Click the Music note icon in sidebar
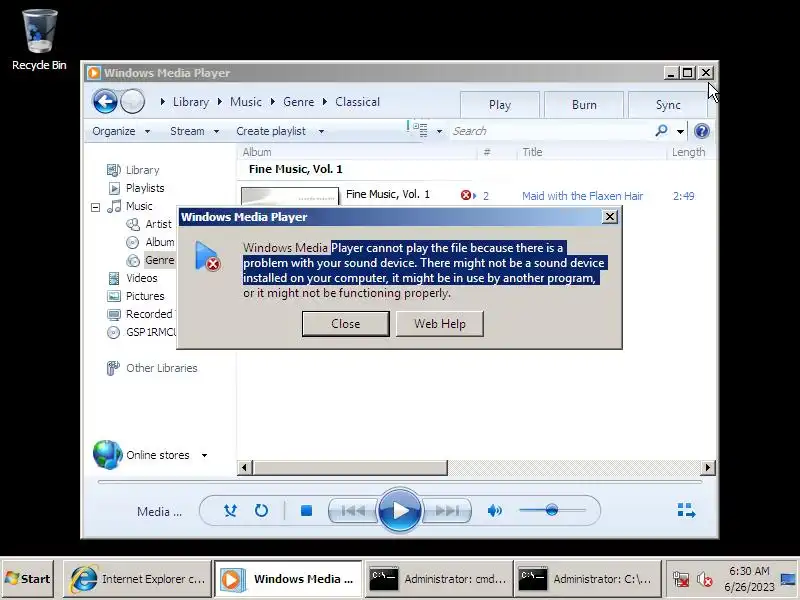This screenshot has height=600, width=800. 114,206
